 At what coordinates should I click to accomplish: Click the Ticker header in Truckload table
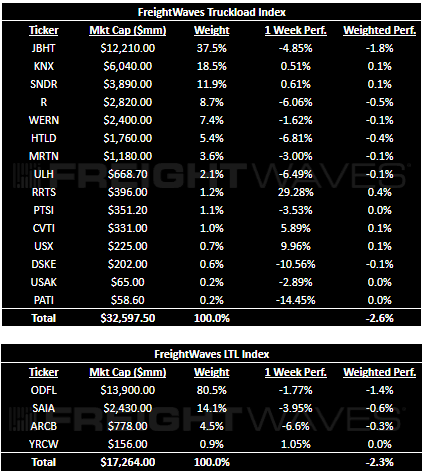tap(44, 30)
